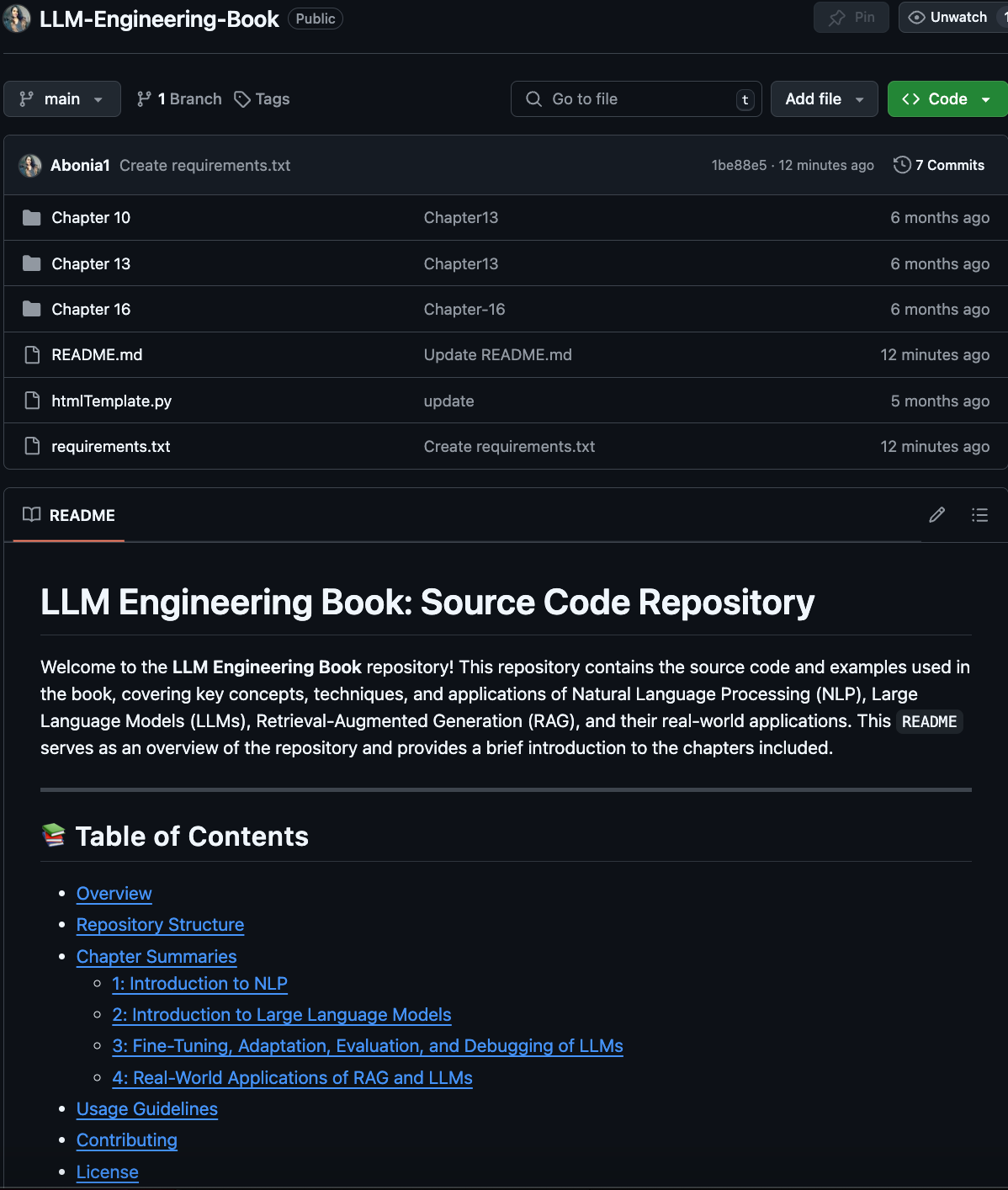This screenshot has height=1190, width=1008.
Task: Click the Chapter 10 folder icon
Action: pyautogui.click(x=32, y=218)
